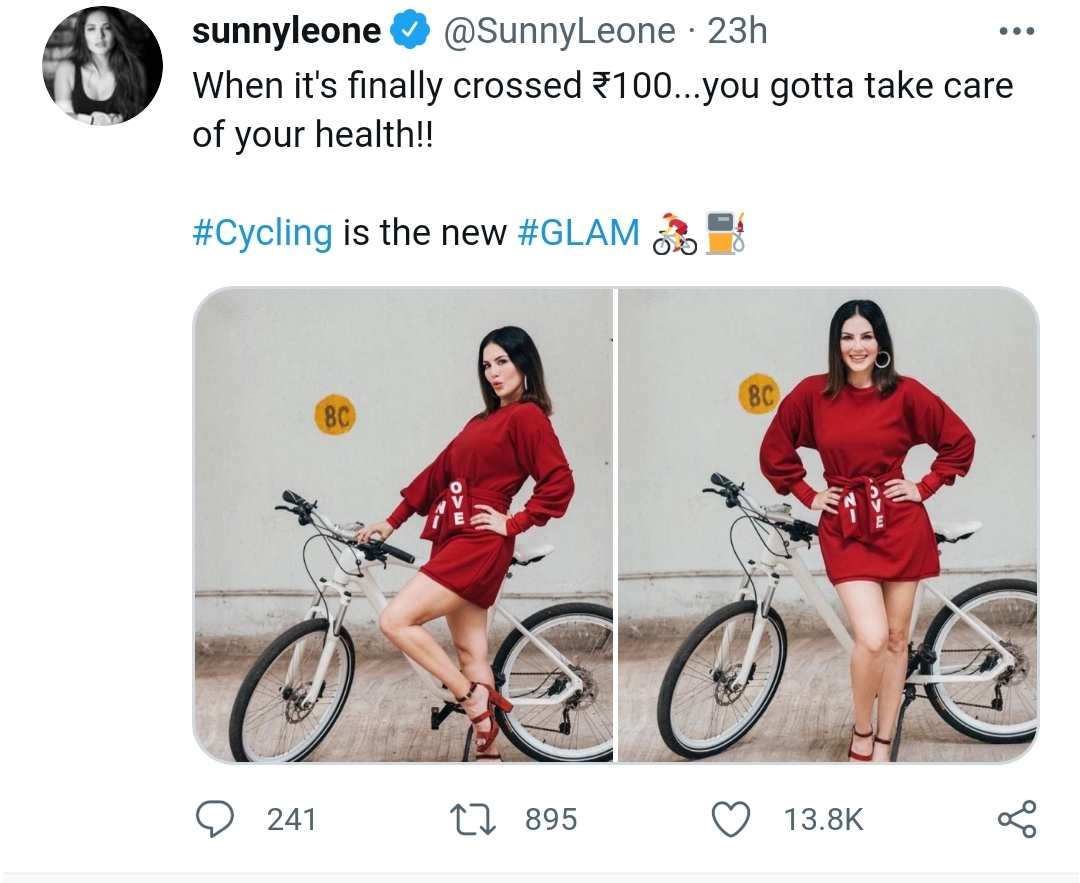The height and width of the screenshot is (883, 1080).
Task: Click the fuel pump emoji
Action: click(x=725, y=233)
